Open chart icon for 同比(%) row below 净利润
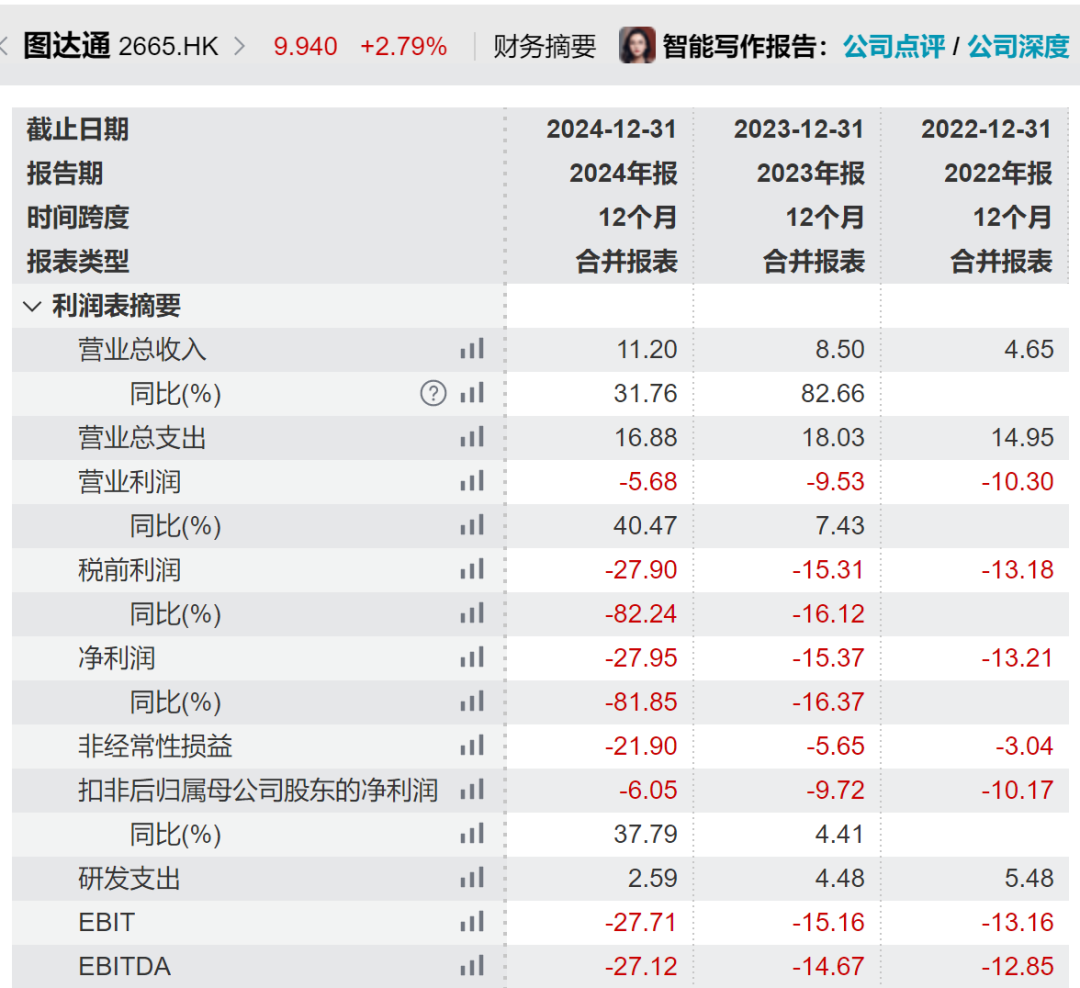The height and width of the screenshot is (988, 1080). [472, 701]
